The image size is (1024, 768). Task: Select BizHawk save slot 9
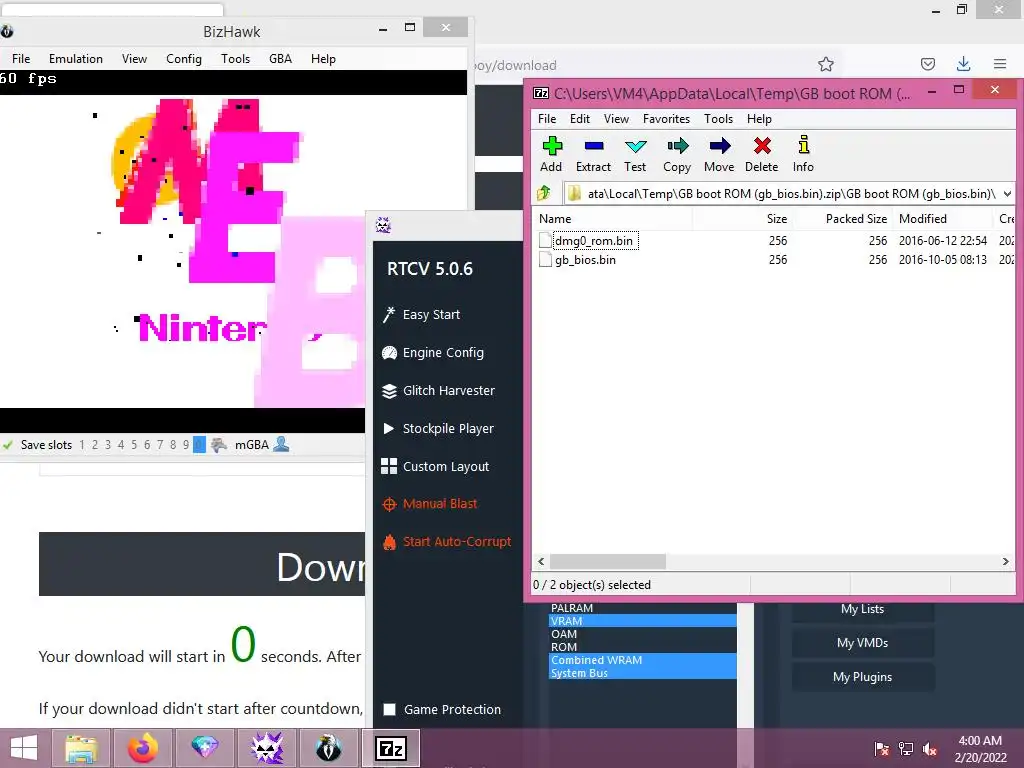[186, 445]
